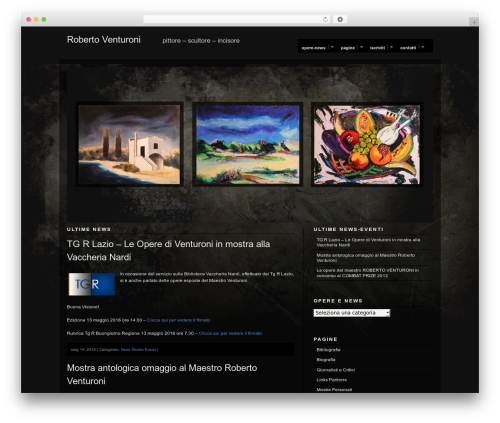Open the Mostre Personali page link
This screenshot has height=423, width=500.
tap(334, 389)
